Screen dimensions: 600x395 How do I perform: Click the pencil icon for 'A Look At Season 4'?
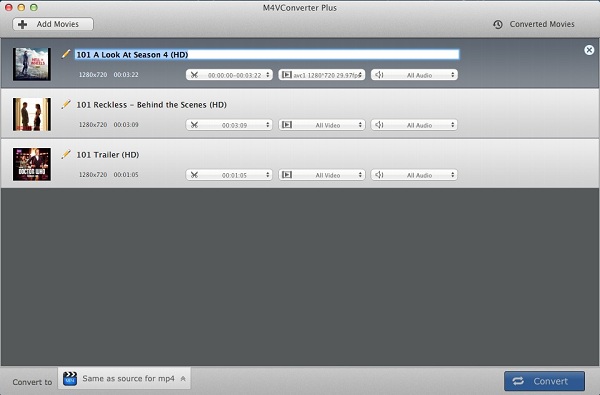pos(66,54)
